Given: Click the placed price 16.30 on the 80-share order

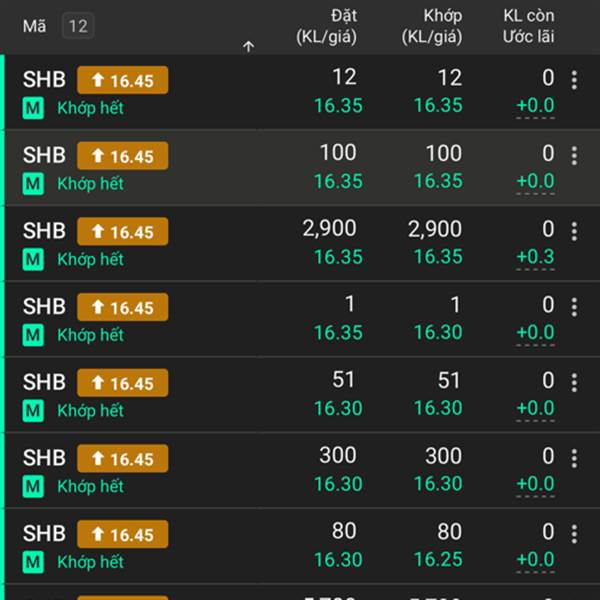Looking at the screenshot, I should tap(338, 559).
